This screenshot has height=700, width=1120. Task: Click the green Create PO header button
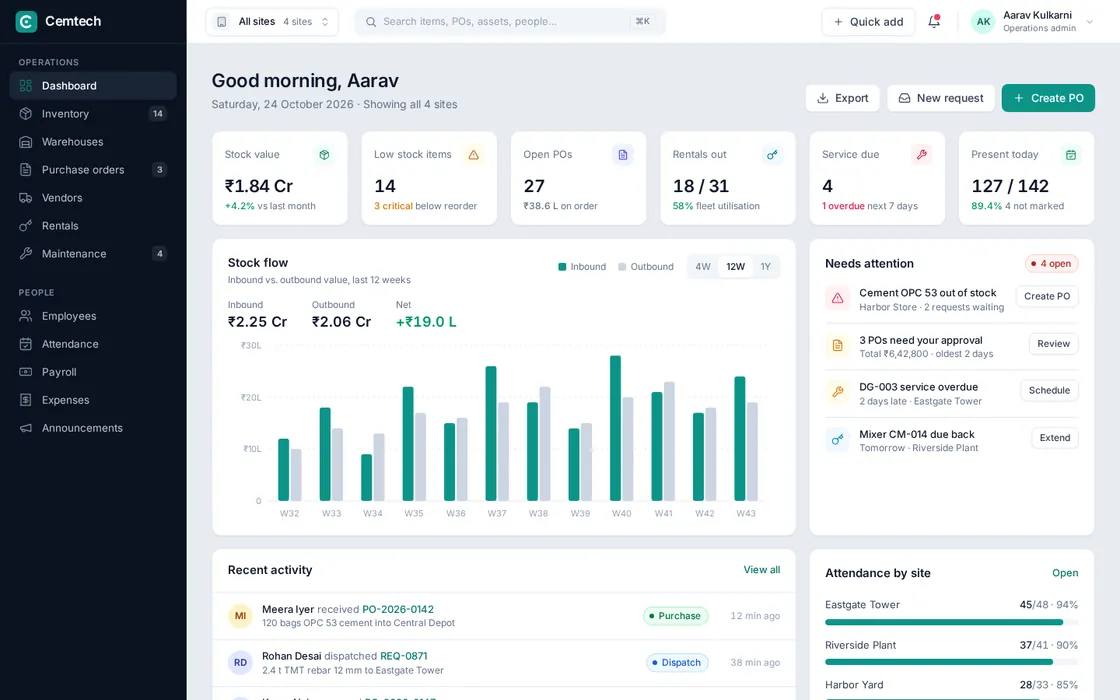coord(1048,98)
